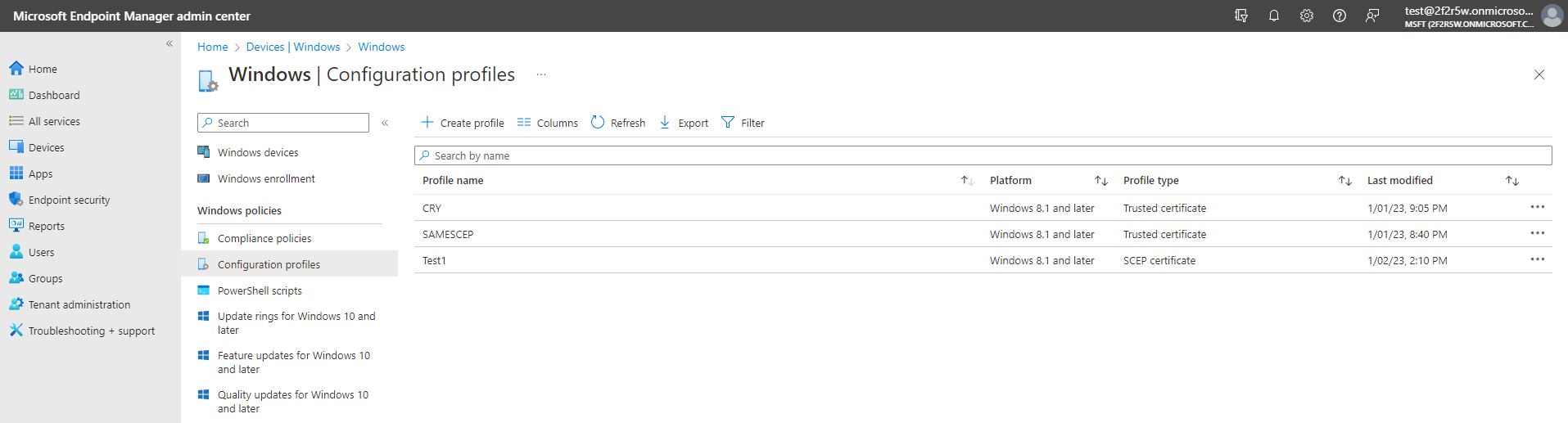This screenshot has height=423, width=1568.
Task: Open the CRY profile
Action: point(432,208)
